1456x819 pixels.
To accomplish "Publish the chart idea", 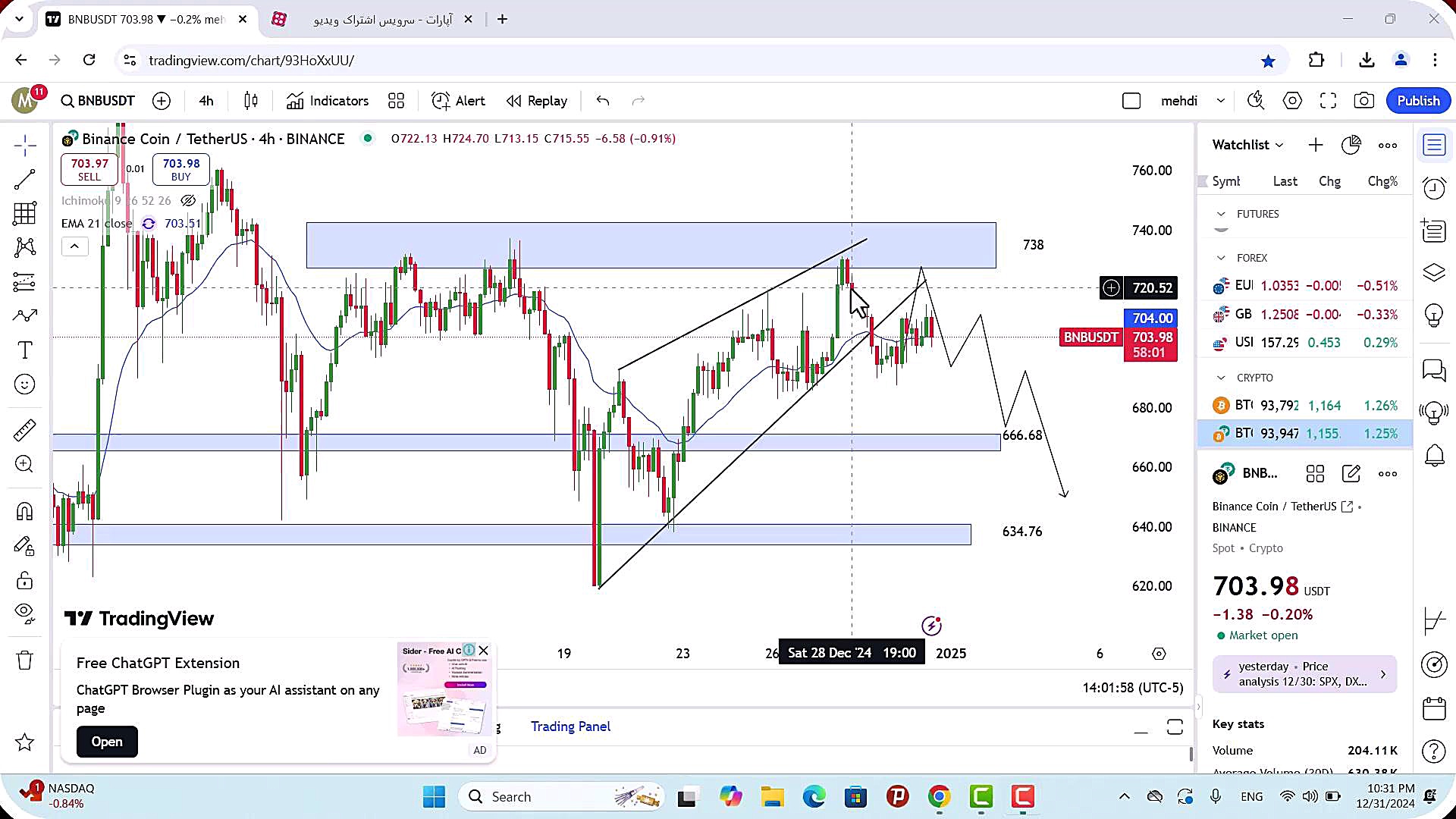I will pyautogui.click(x=1418, y=101).
